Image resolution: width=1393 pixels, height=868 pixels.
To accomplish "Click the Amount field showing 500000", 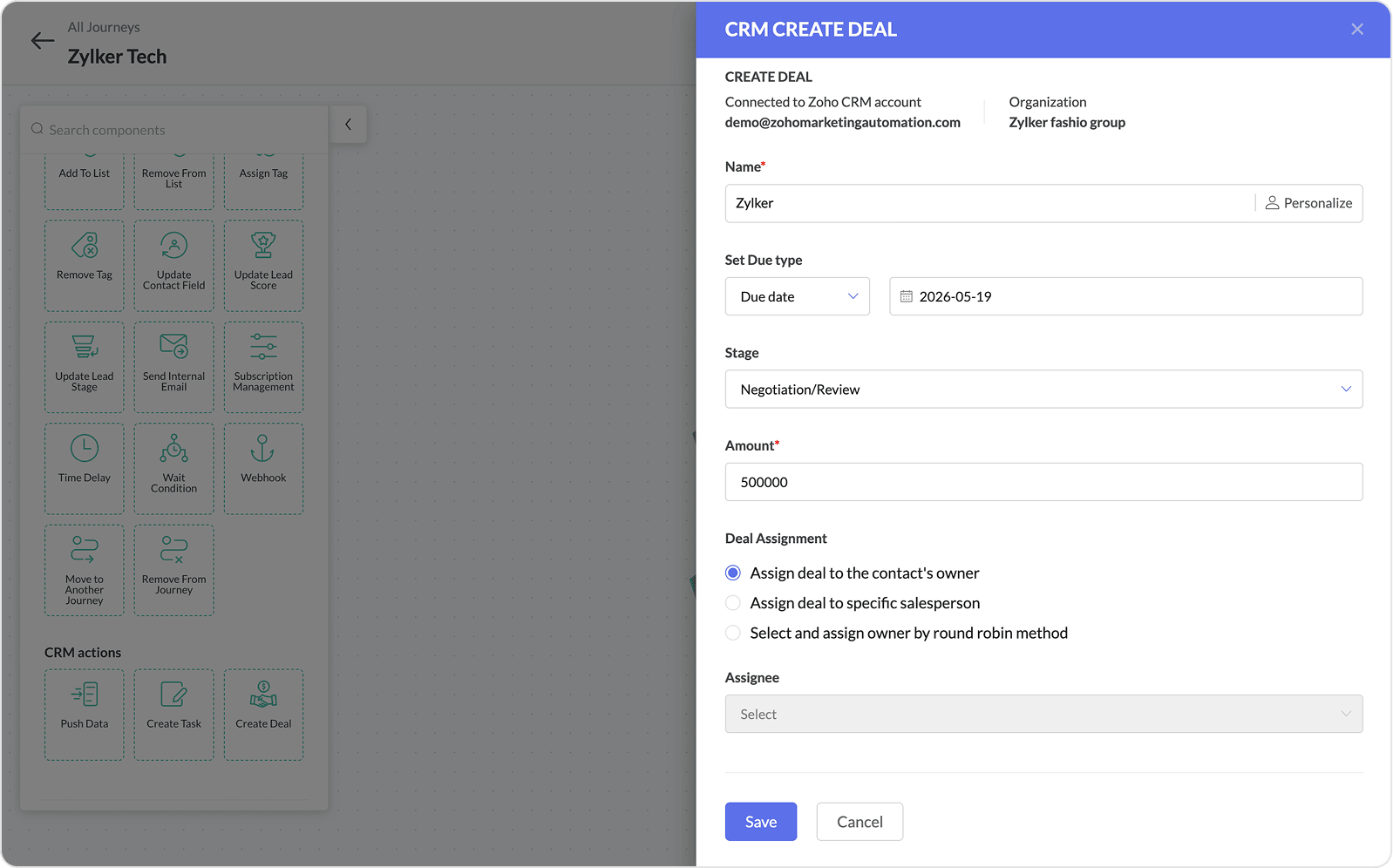I will 1043,482.
